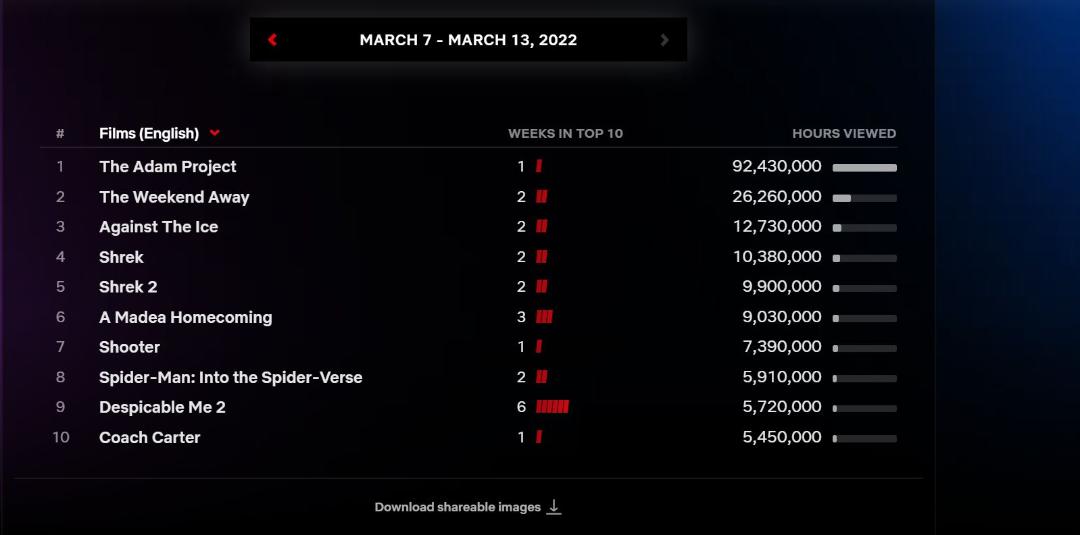1080x535 pixels.
Task: Open the Coach Carter entry
Action: 149,437
